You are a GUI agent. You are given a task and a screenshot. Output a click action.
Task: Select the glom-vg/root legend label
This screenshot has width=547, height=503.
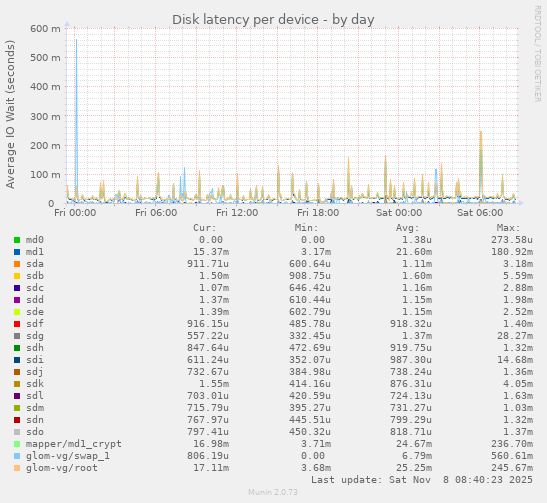(x=62, y=468)
